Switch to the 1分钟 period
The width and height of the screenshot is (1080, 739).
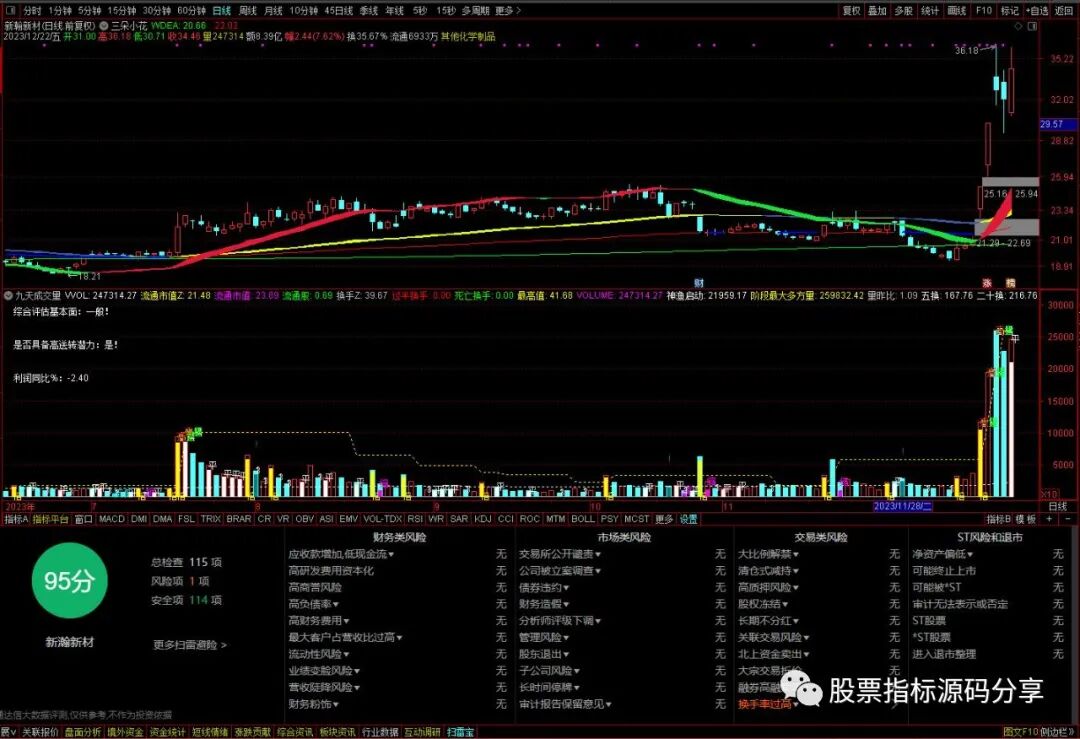tap(60, 10)
